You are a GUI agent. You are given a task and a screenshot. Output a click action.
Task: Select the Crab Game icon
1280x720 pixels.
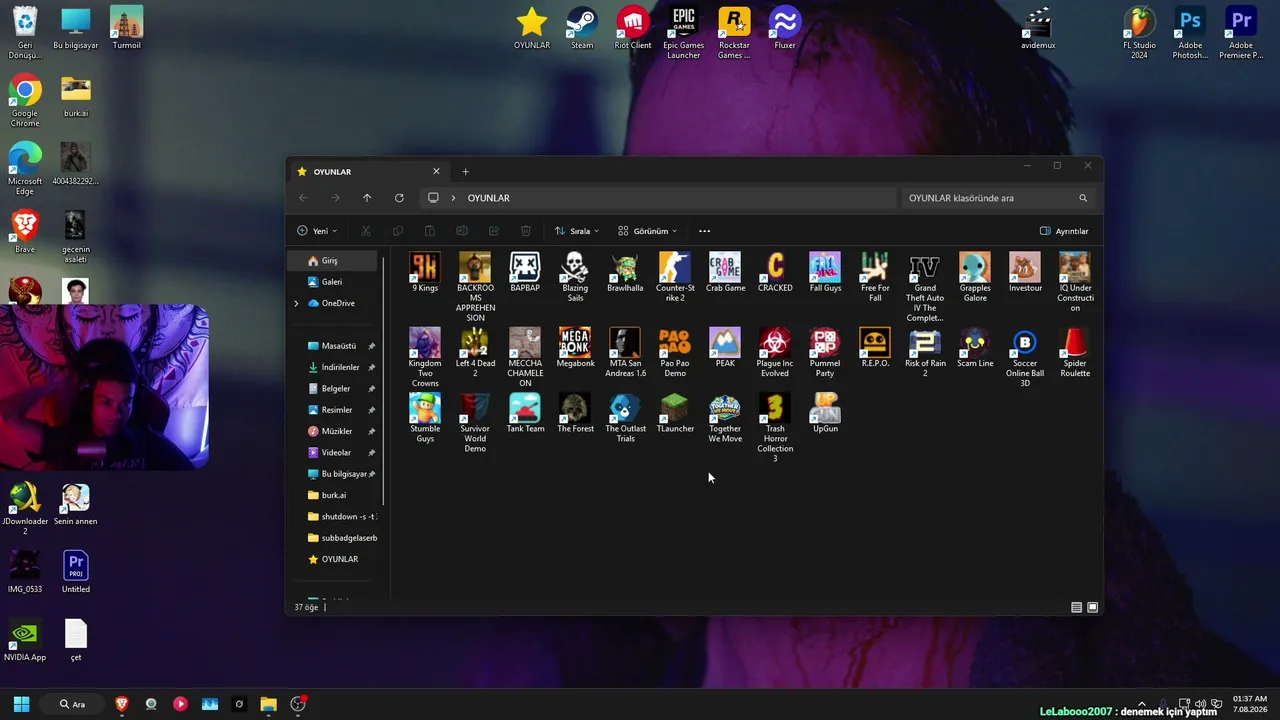tap(725, 272)
